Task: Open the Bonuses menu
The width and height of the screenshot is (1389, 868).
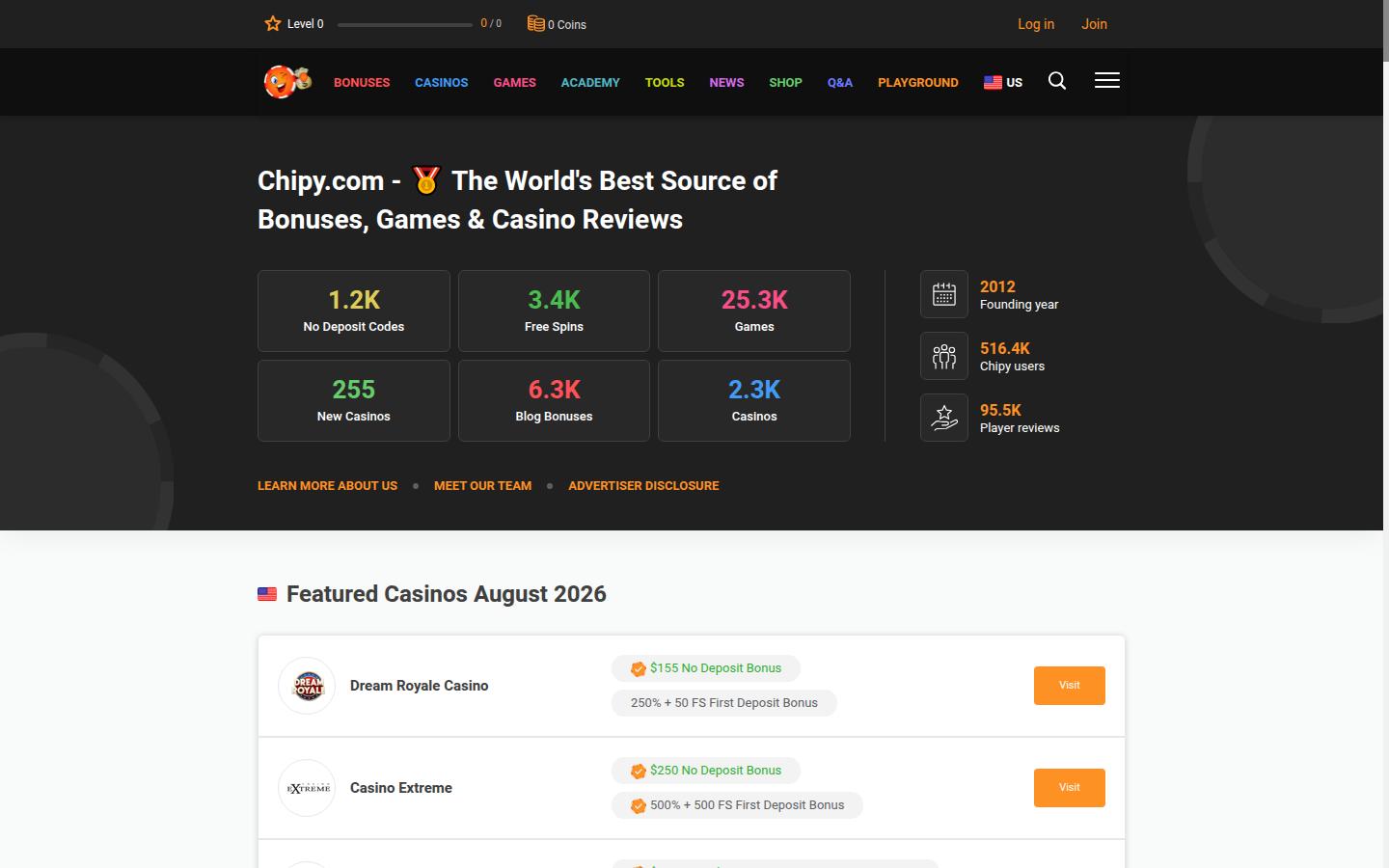Action: pyautogui.click(x=362, y=82)
